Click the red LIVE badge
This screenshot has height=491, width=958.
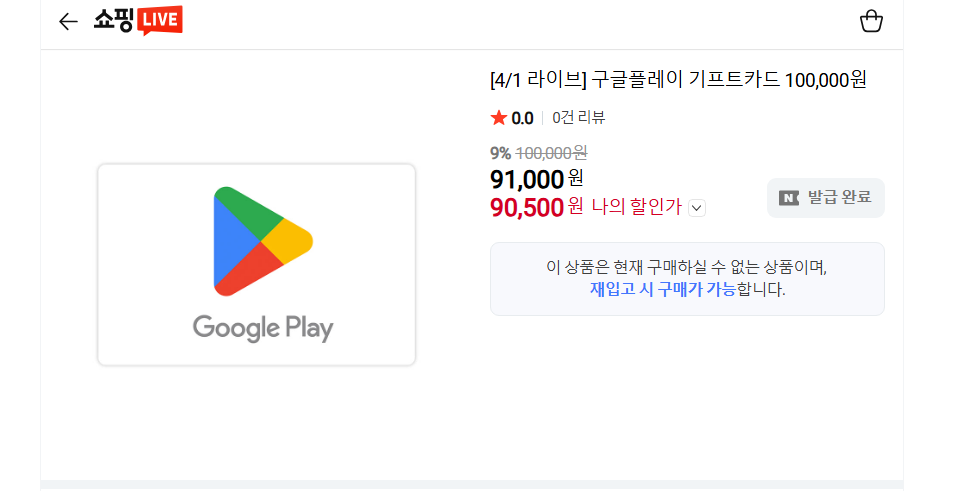coord(160,20)
